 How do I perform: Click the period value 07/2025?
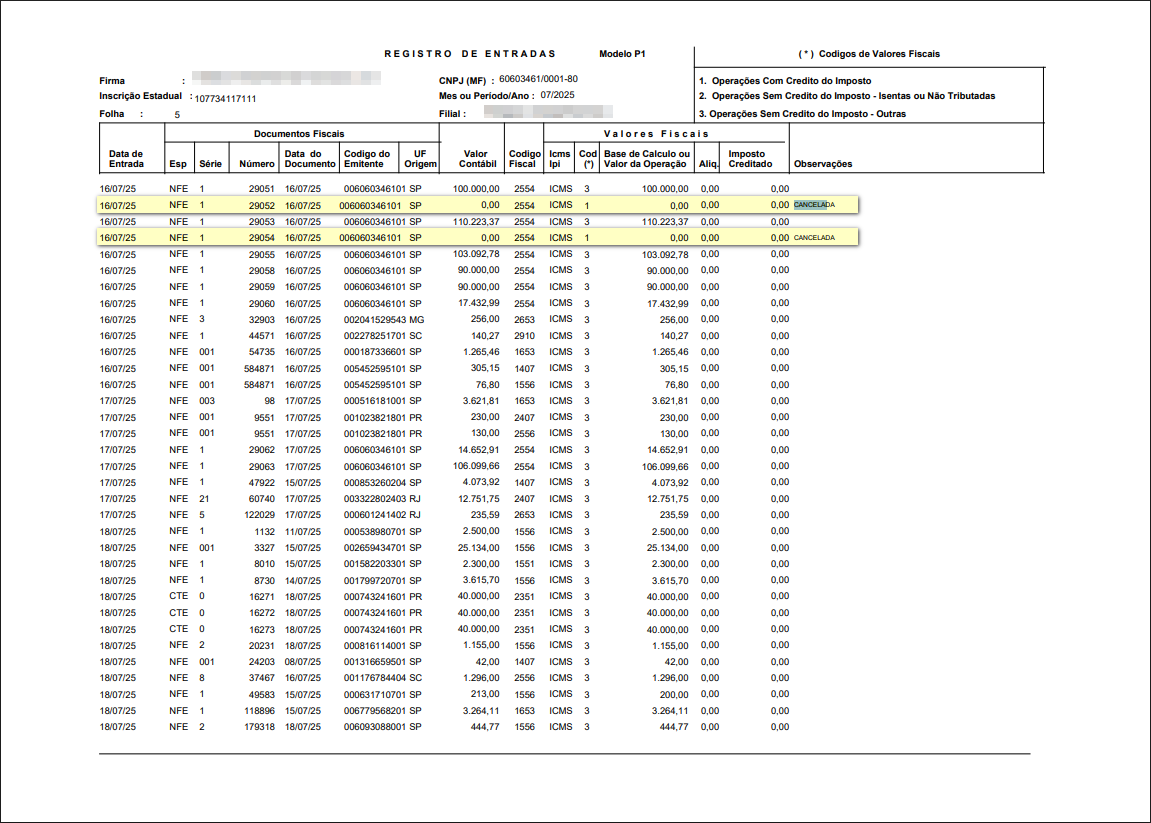click(x=560, y=95)
